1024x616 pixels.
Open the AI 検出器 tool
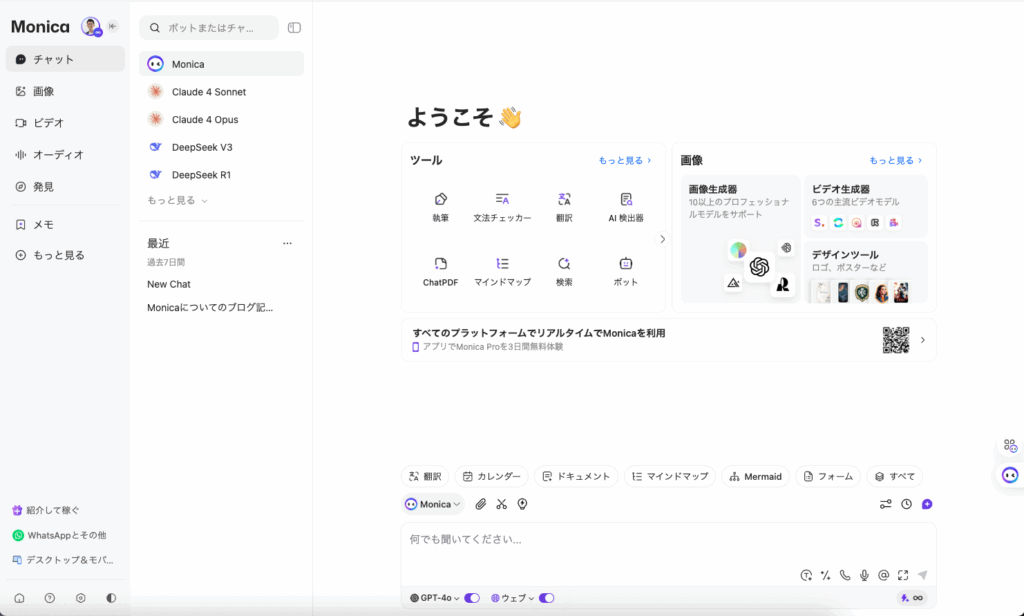point(626,206)
